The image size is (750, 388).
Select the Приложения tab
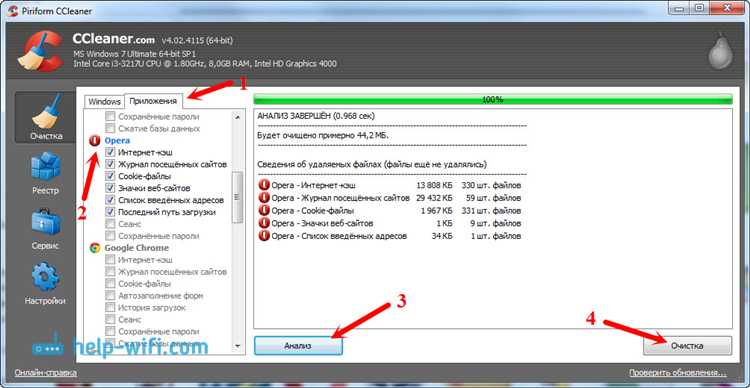pos(153,101)
